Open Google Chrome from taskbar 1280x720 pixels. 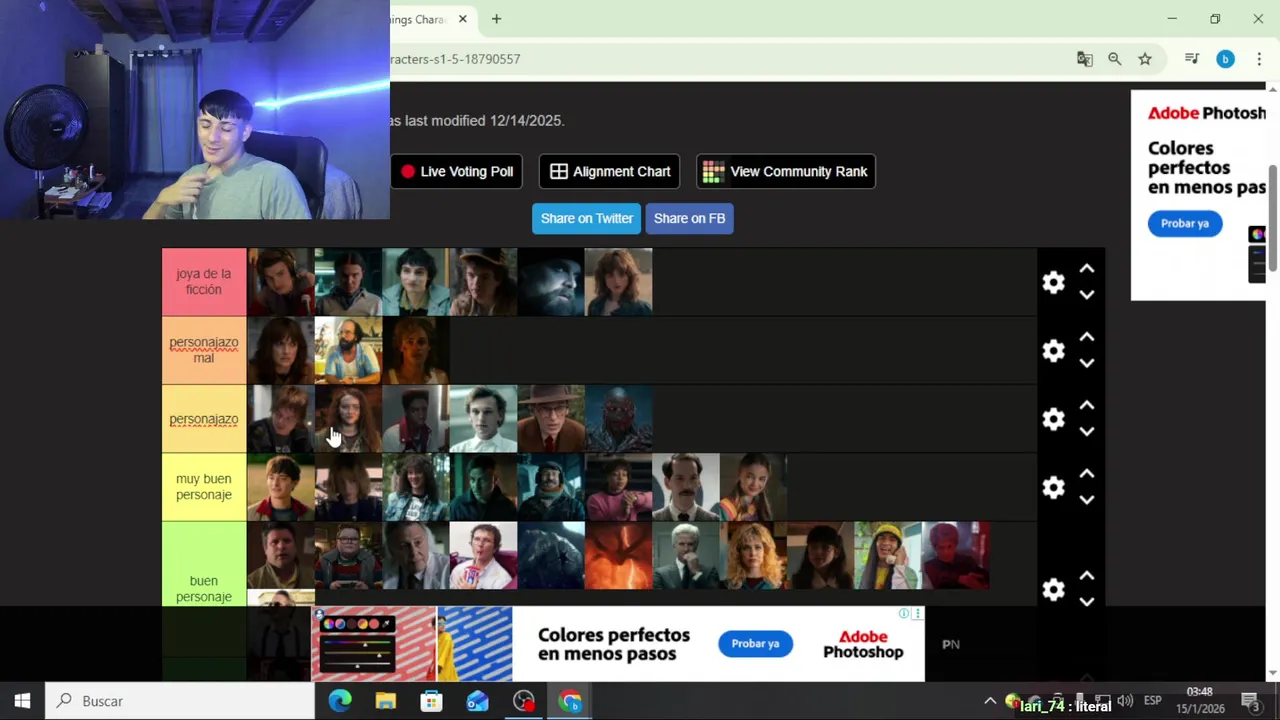pos(570,701)
